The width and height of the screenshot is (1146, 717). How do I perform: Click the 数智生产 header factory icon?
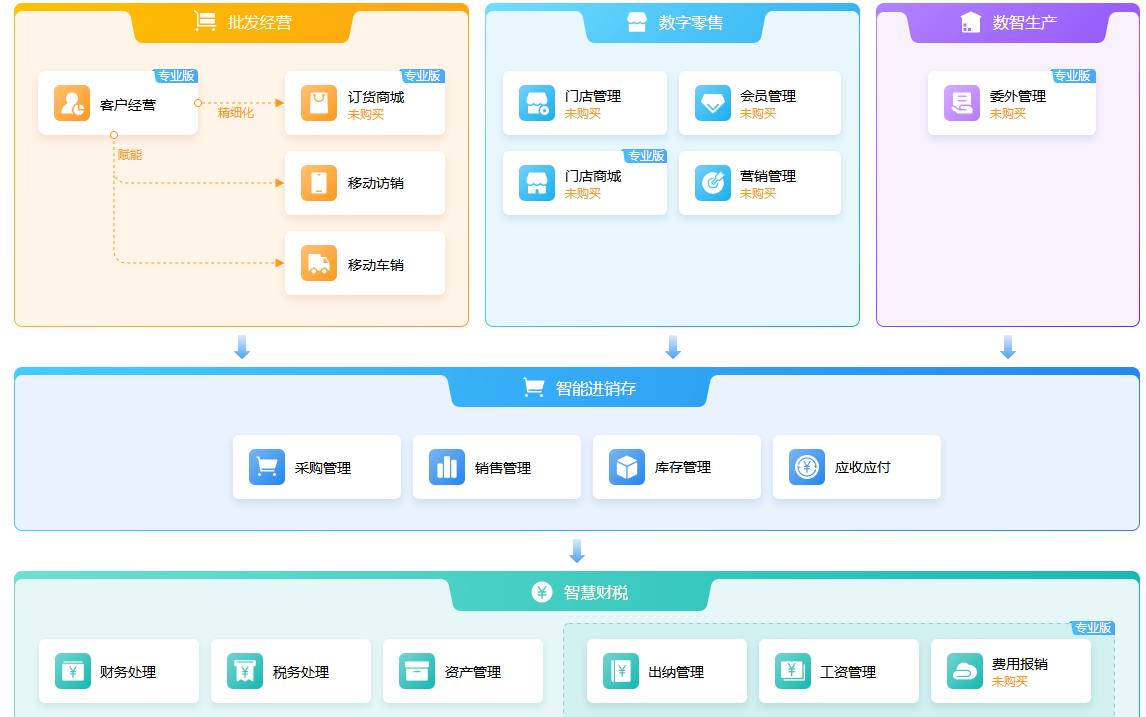pyautogui.click(x=971, y=22)
